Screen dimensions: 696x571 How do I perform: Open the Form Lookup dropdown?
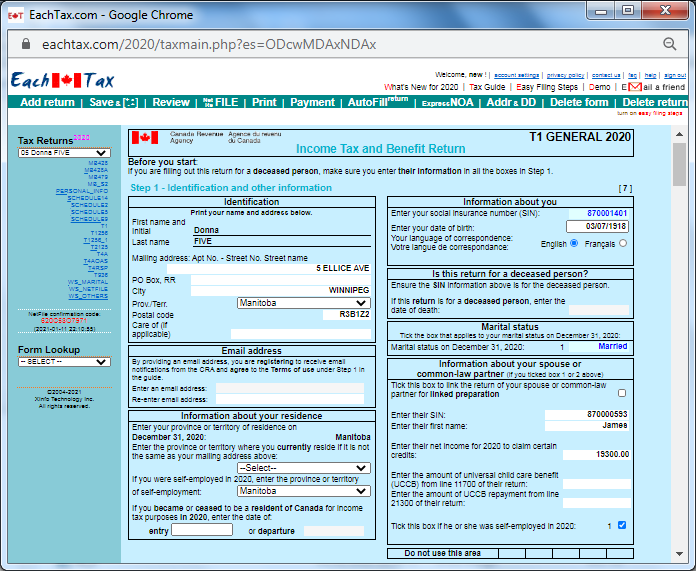pyautogui.click(x=64, y=362)
